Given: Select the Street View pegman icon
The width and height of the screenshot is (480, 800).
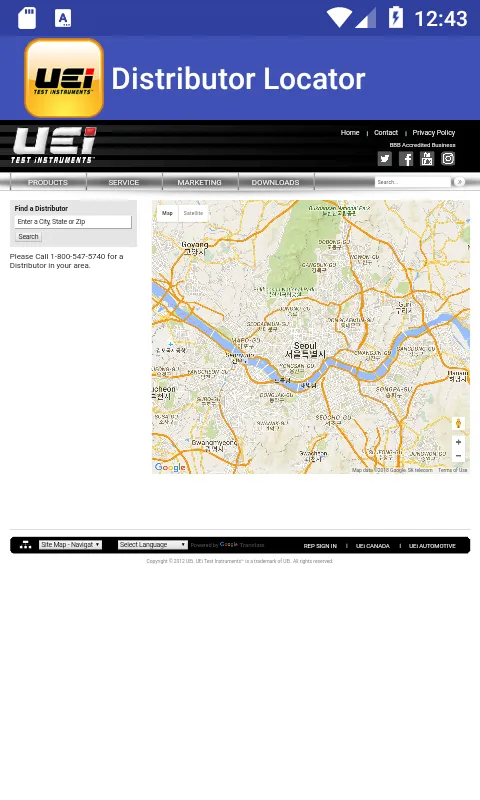Looking at the screenshot, I should (458, 423).
